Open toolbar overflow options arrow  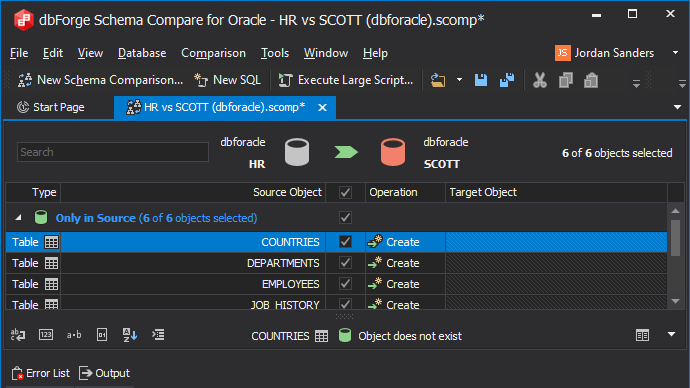click(636, 83)
